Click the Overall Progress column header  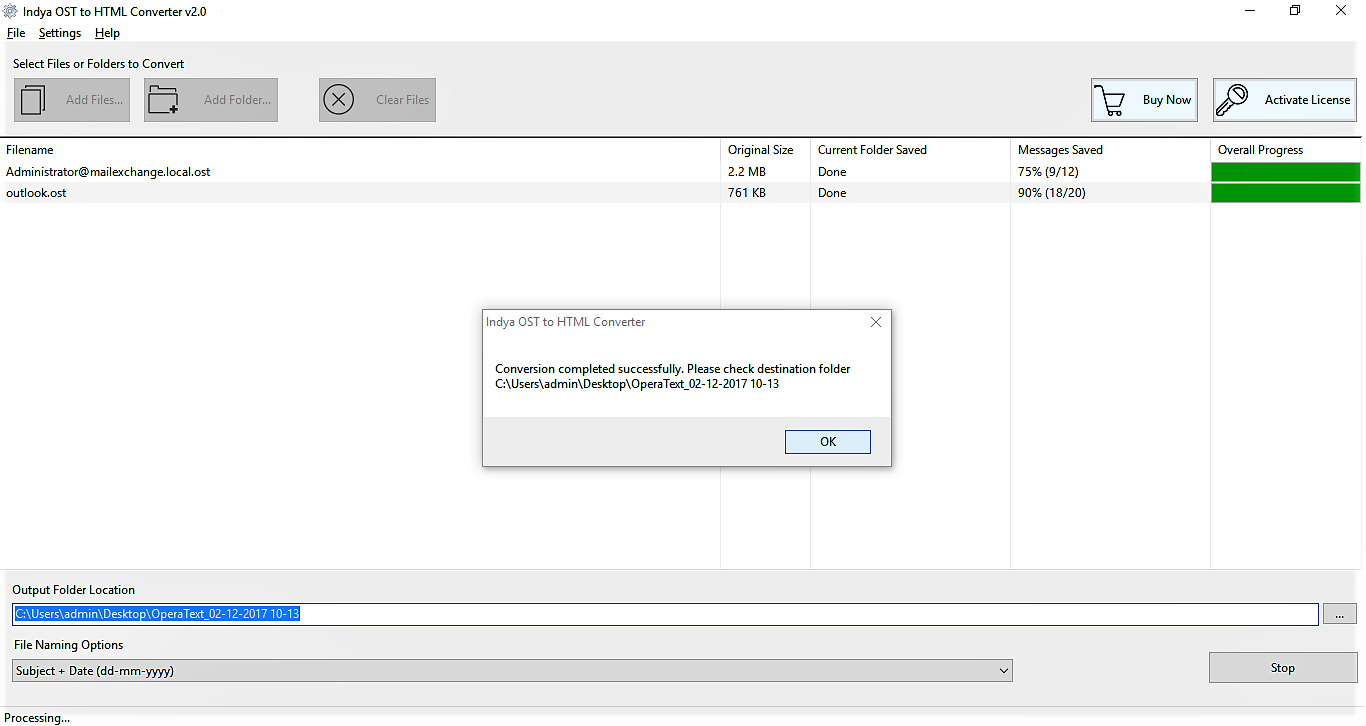1260,150
